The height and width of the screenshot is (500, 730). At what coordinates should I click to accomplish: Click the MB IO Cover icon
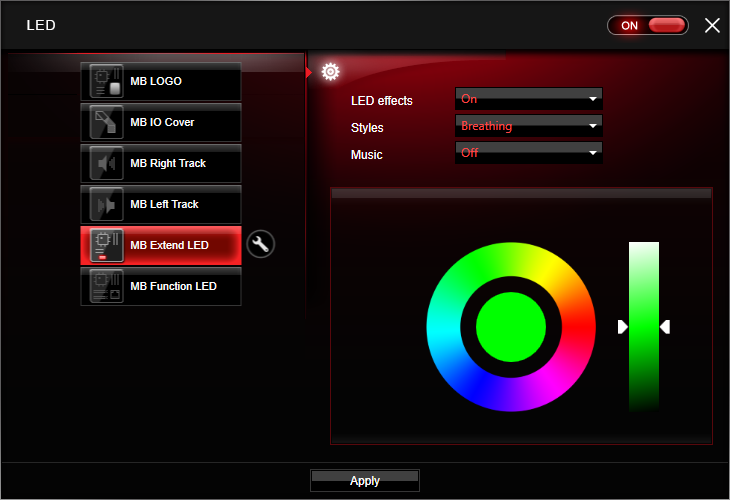(x=107, y=122)
